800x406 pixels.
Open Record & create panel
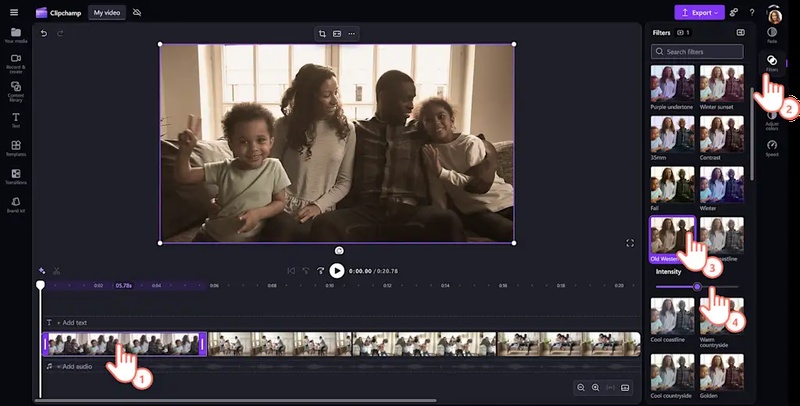tap(15, 64)
